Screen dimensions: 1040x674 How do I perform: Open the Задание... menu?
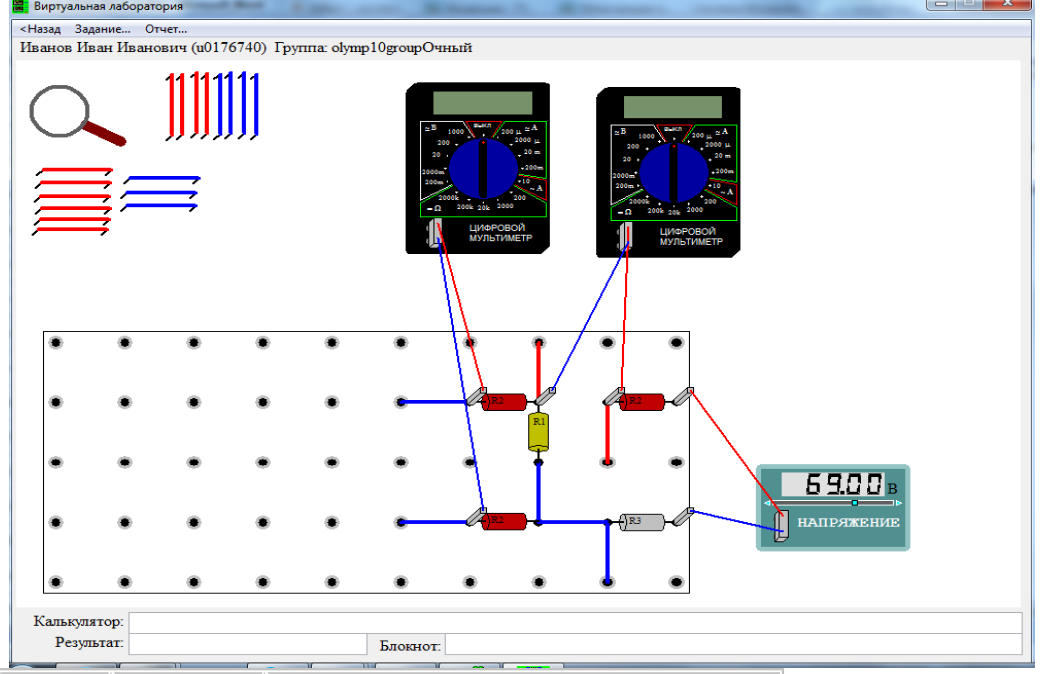coord(103,29)
